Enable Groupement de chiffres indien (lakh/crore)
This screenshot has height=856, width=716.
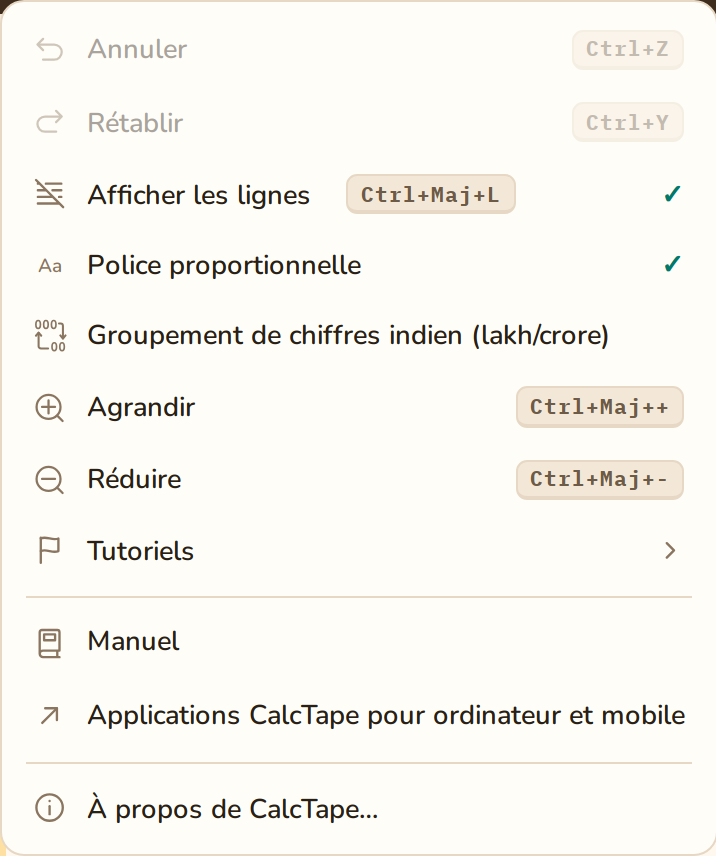[358, 335]
